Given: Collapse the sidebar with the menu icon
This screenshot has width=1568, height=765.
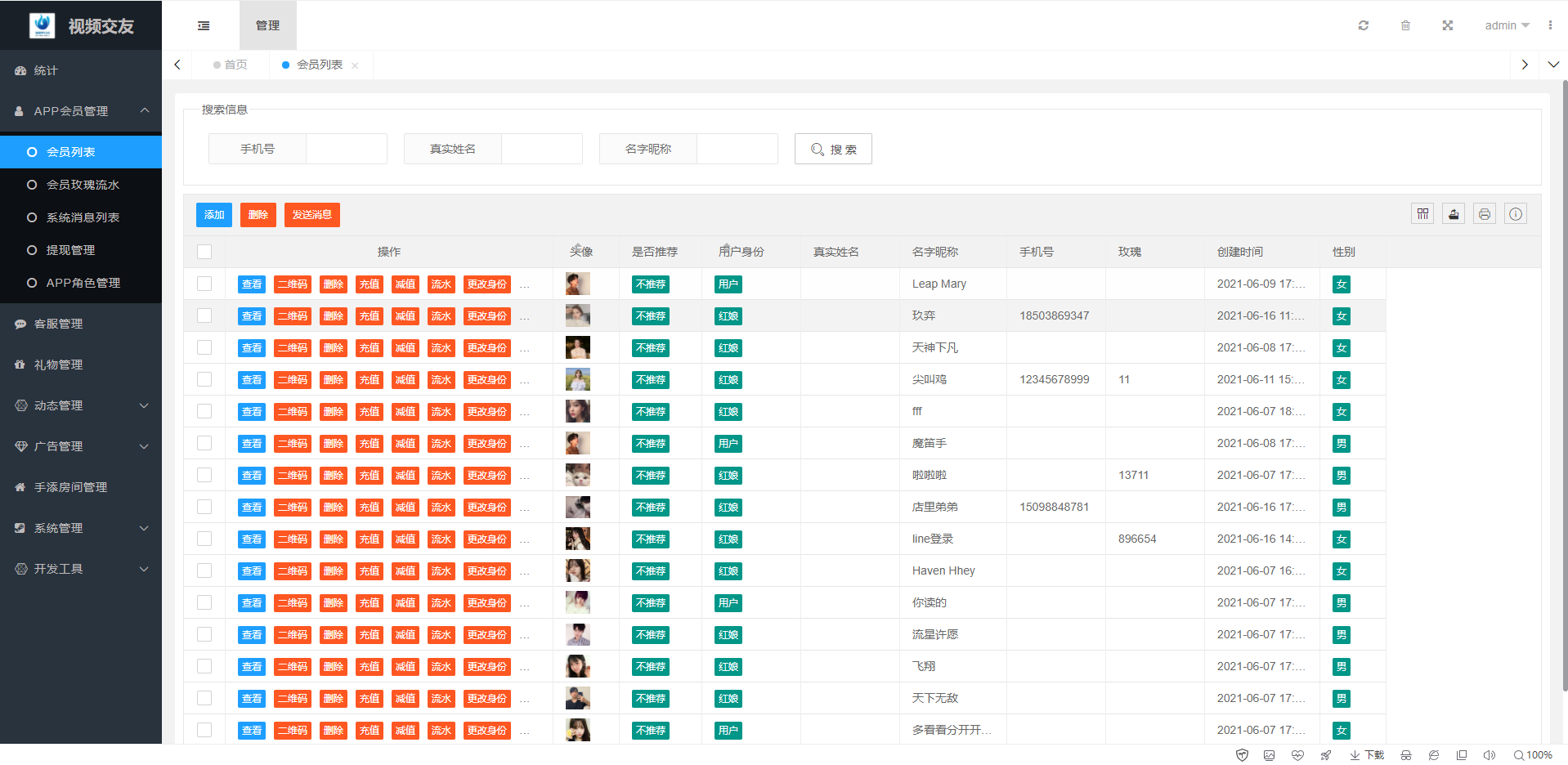Looking at the screenshot, I should [204, 25].
